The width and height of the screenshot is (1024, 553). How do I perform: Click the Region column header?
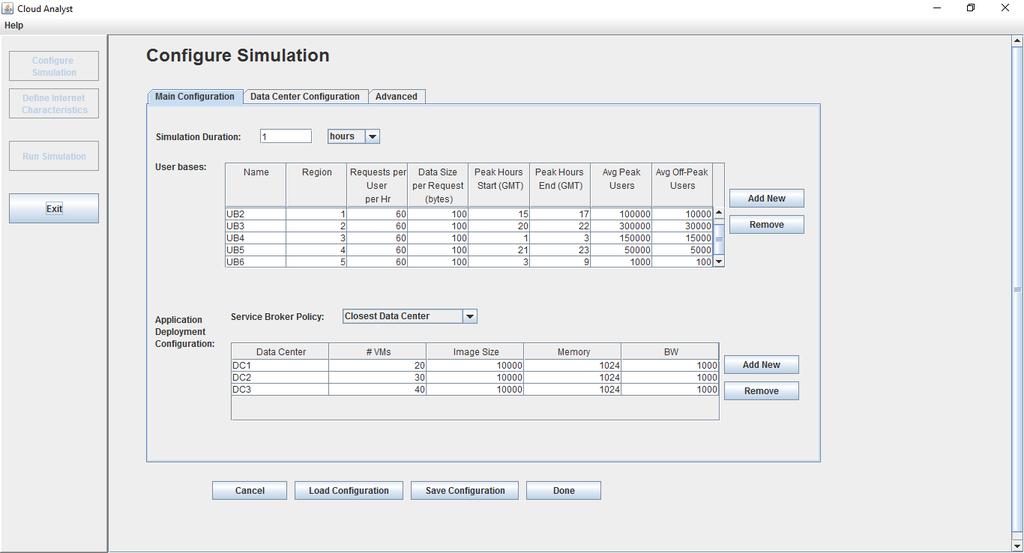pos(316,185)
